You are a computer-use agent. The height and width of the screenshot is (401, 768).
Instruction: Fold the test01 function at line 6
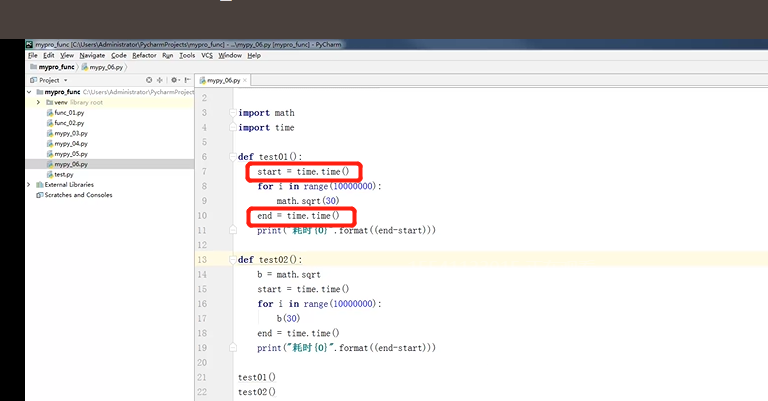tap(233, 157)
